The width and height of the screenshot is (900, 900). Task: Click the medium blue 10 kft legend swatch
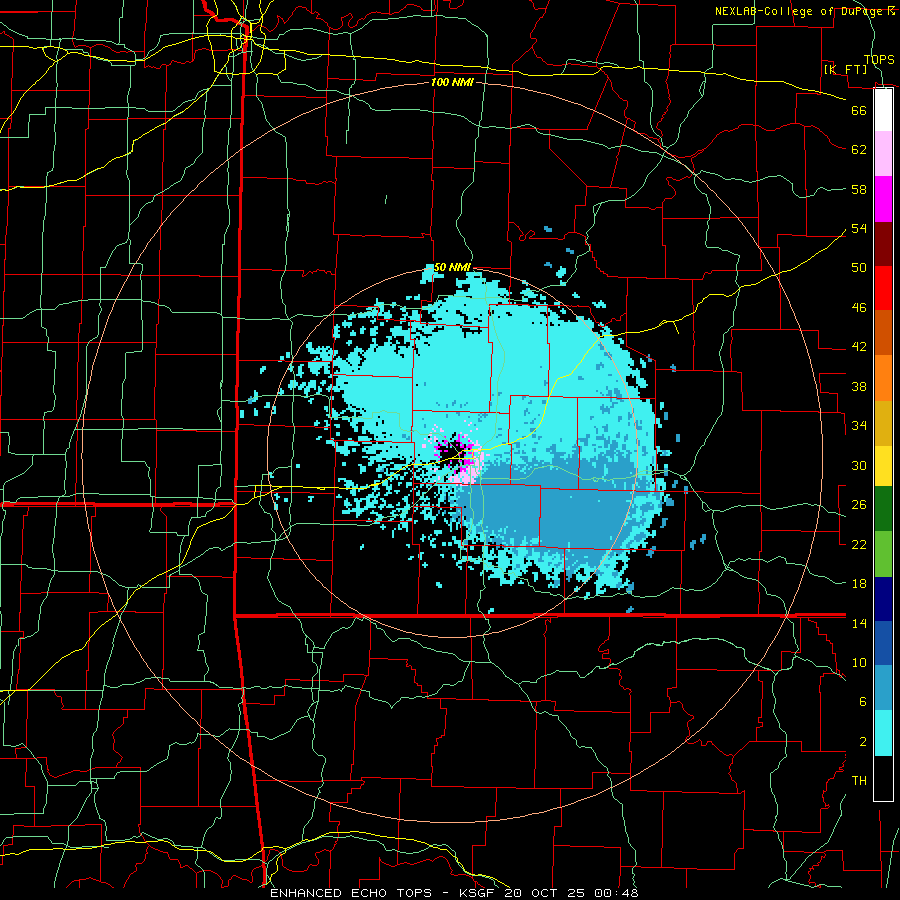(x=883, y=643)
